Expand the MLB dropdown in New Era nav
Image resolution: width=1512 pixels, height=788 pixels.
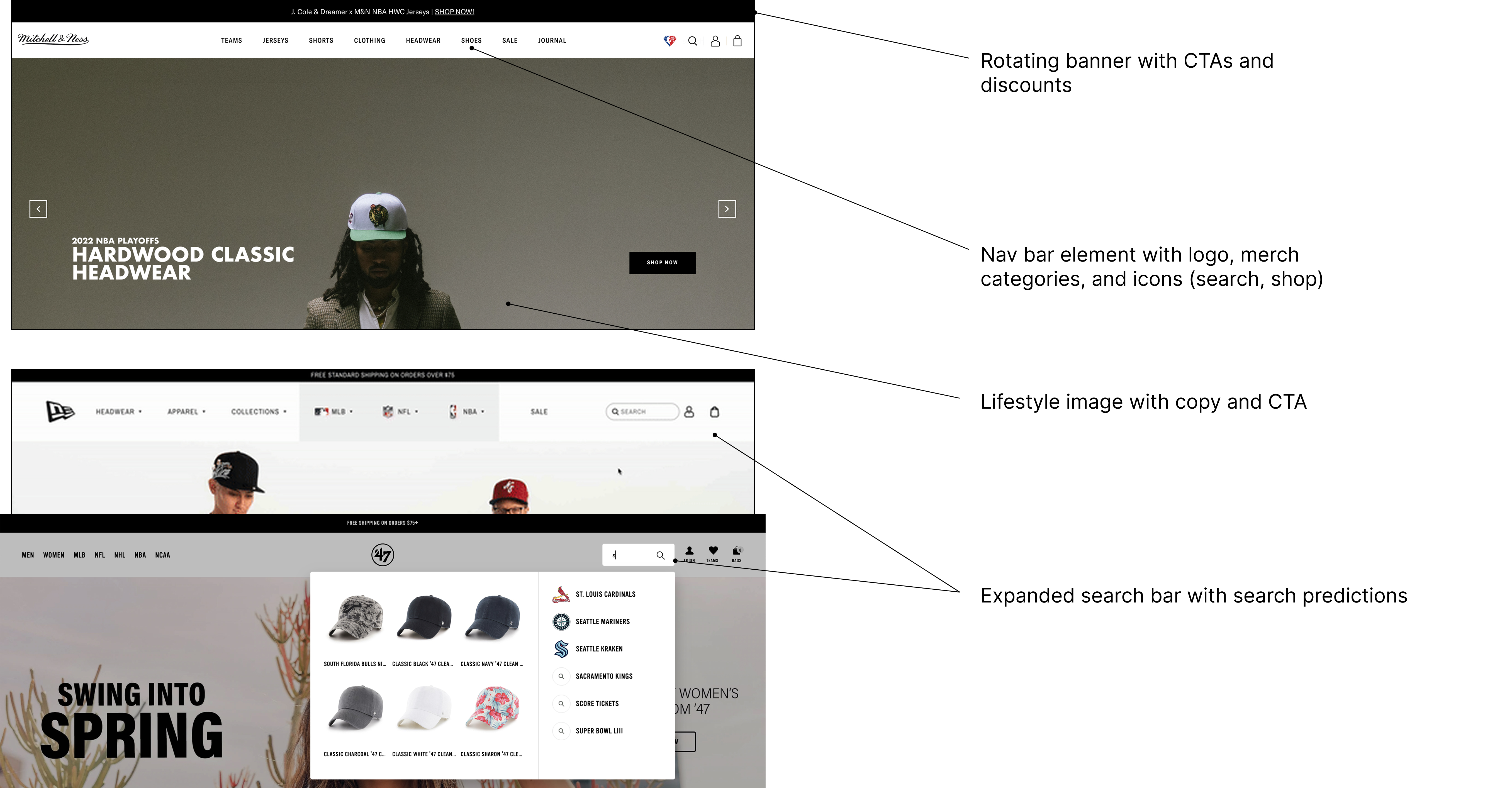pos(334,412)
